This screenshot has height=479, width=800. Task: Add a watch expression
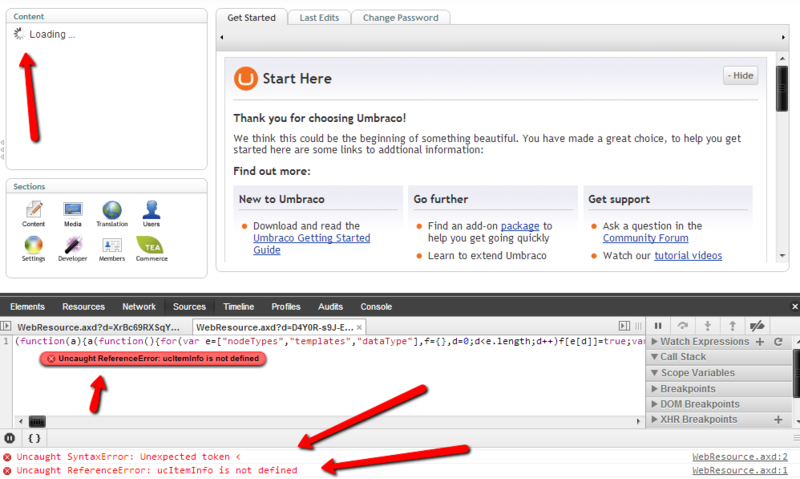(x=760, y=342)
